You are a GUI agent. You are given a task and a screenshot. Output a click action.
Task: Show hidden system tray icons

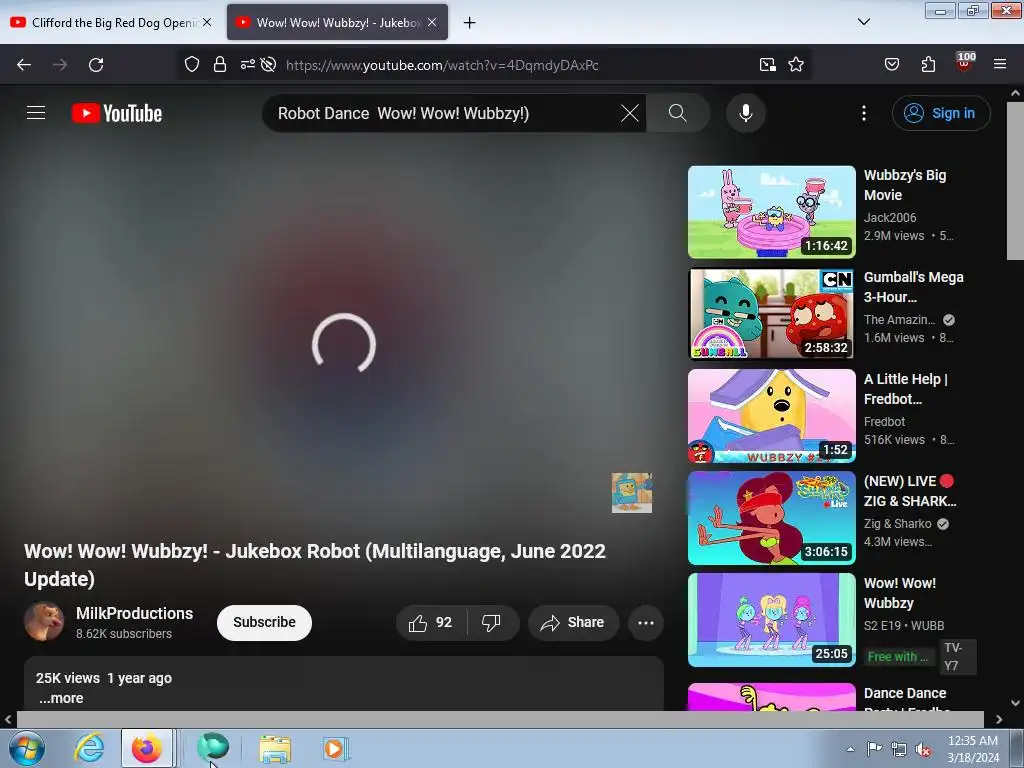coord(850,749)
